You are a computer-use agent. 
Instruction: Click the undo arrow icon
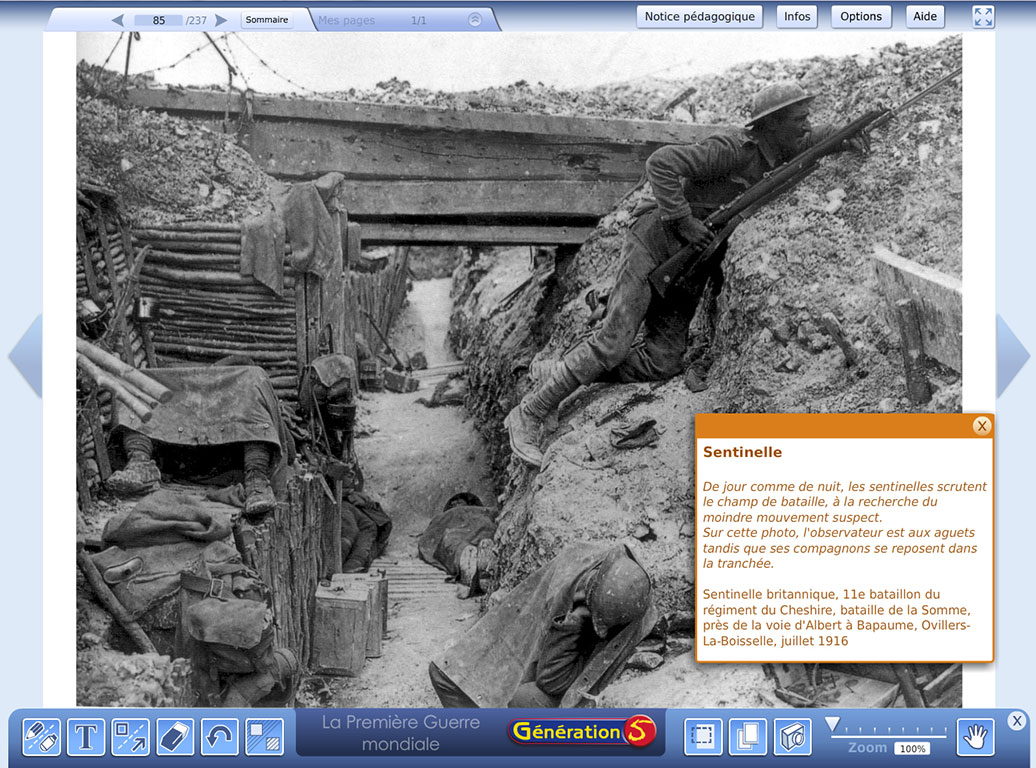coord(220,737)
